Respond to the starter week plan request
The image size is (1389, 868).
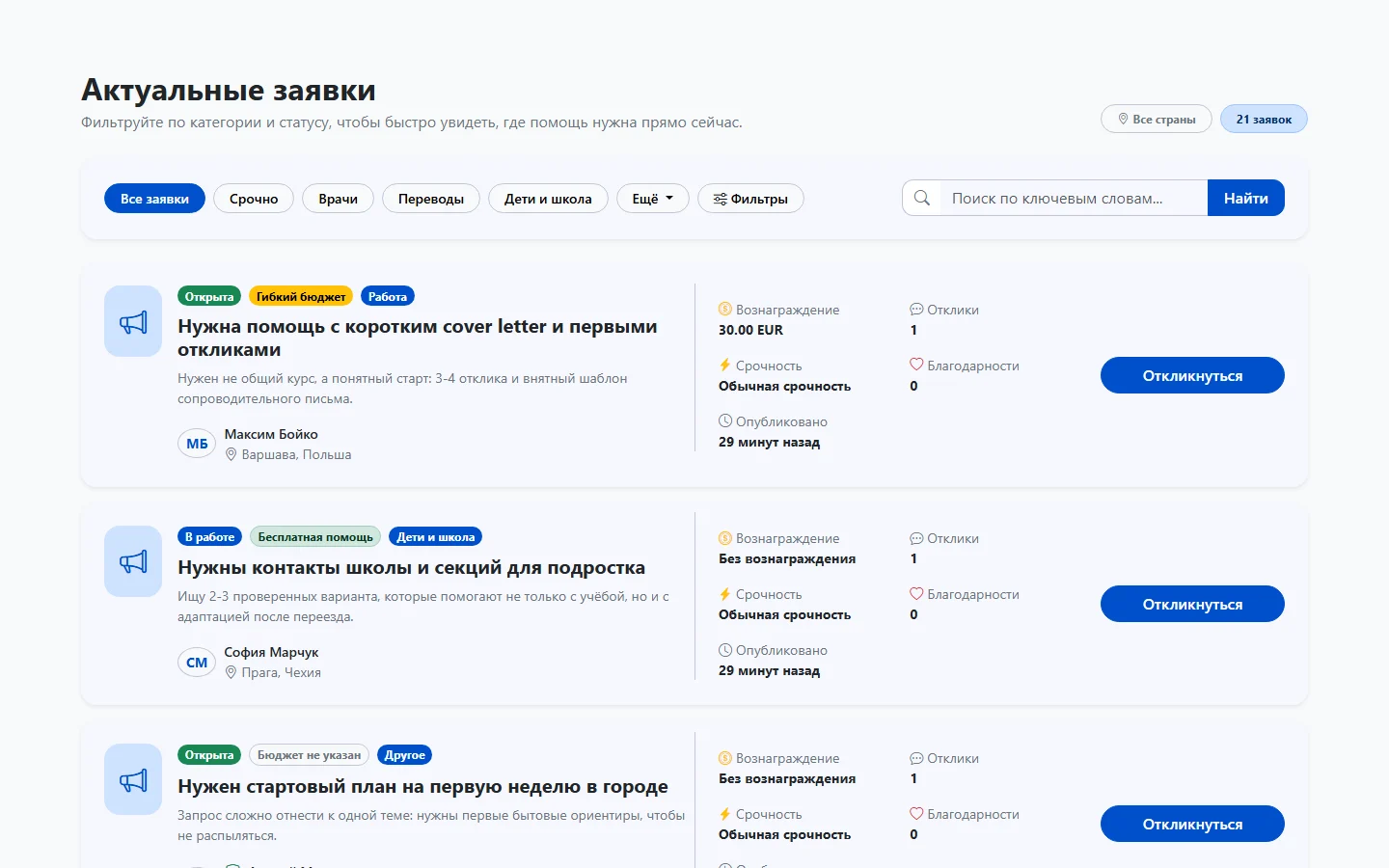(1192, 824)
